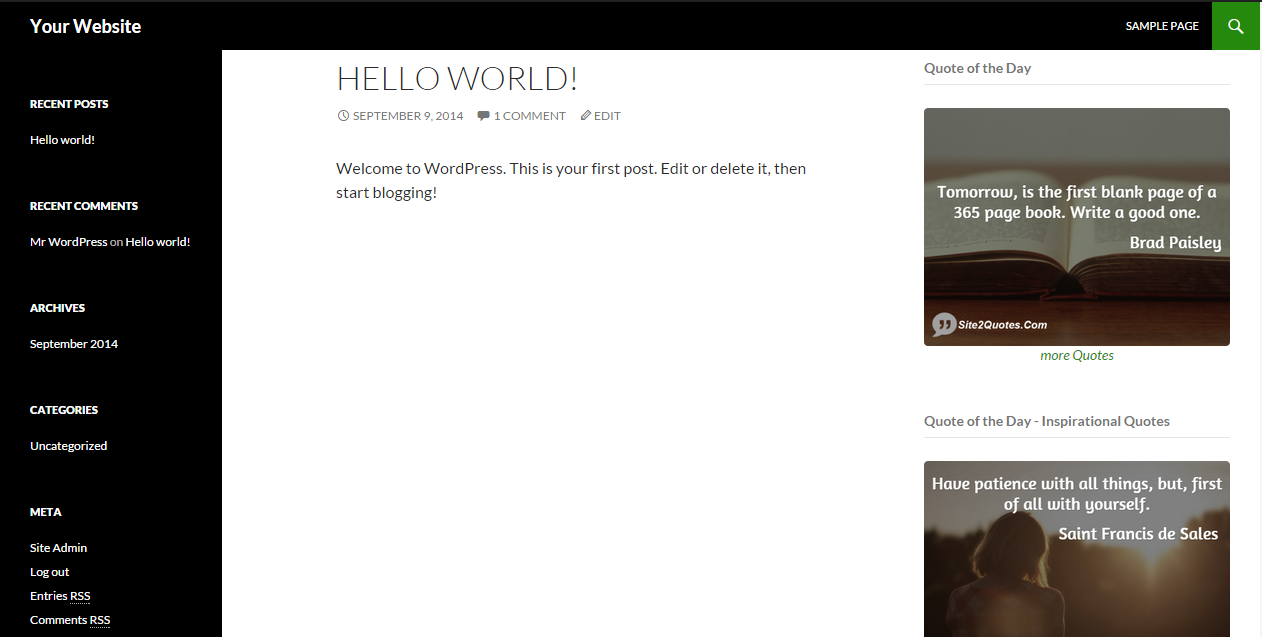Click the comment bubble icon

[x=483, y=116]
